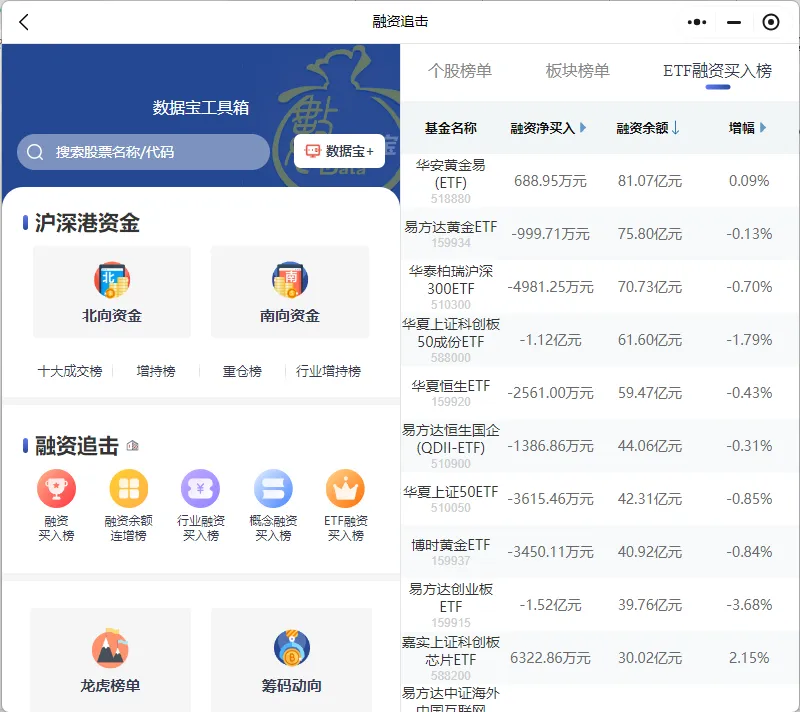The image size is (800, 712).
Task: Click 数据宝工具箱 banner title
Action: 201,108
